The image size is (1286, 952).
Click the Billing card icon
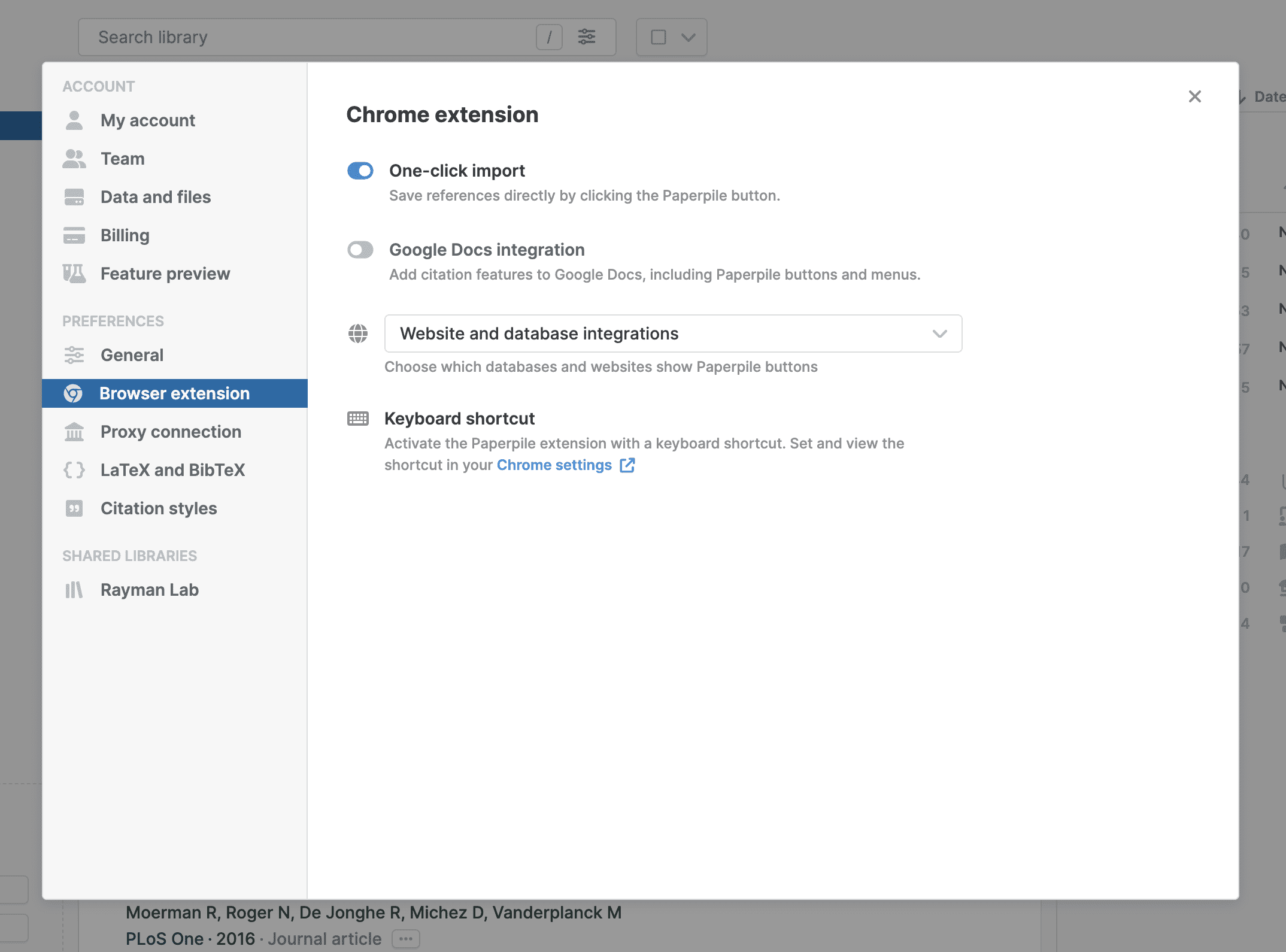point(74,235)
